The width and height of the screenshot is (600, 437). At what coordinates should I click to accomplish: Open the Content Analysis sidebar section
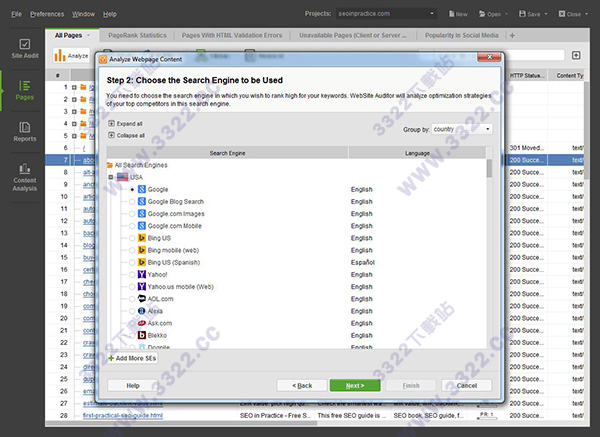(x=24, y=178)
